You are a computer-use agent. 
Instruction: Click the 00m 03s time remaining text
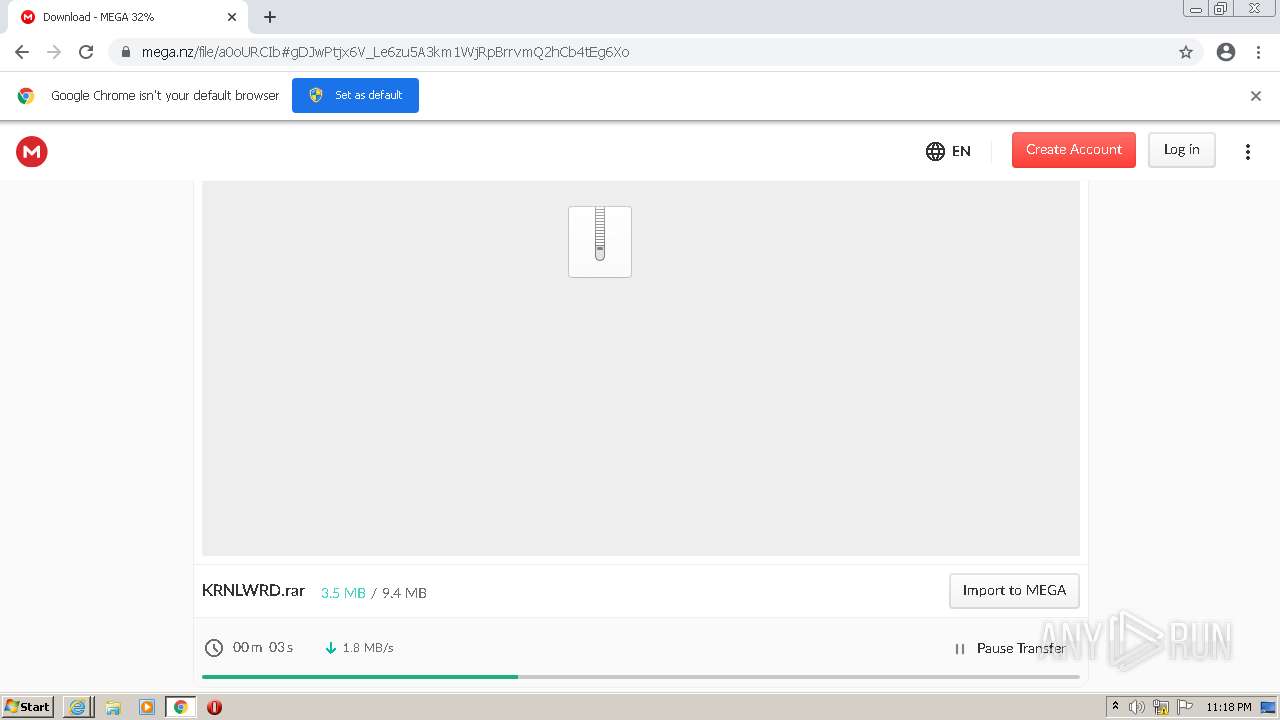[x=263, y=647]
